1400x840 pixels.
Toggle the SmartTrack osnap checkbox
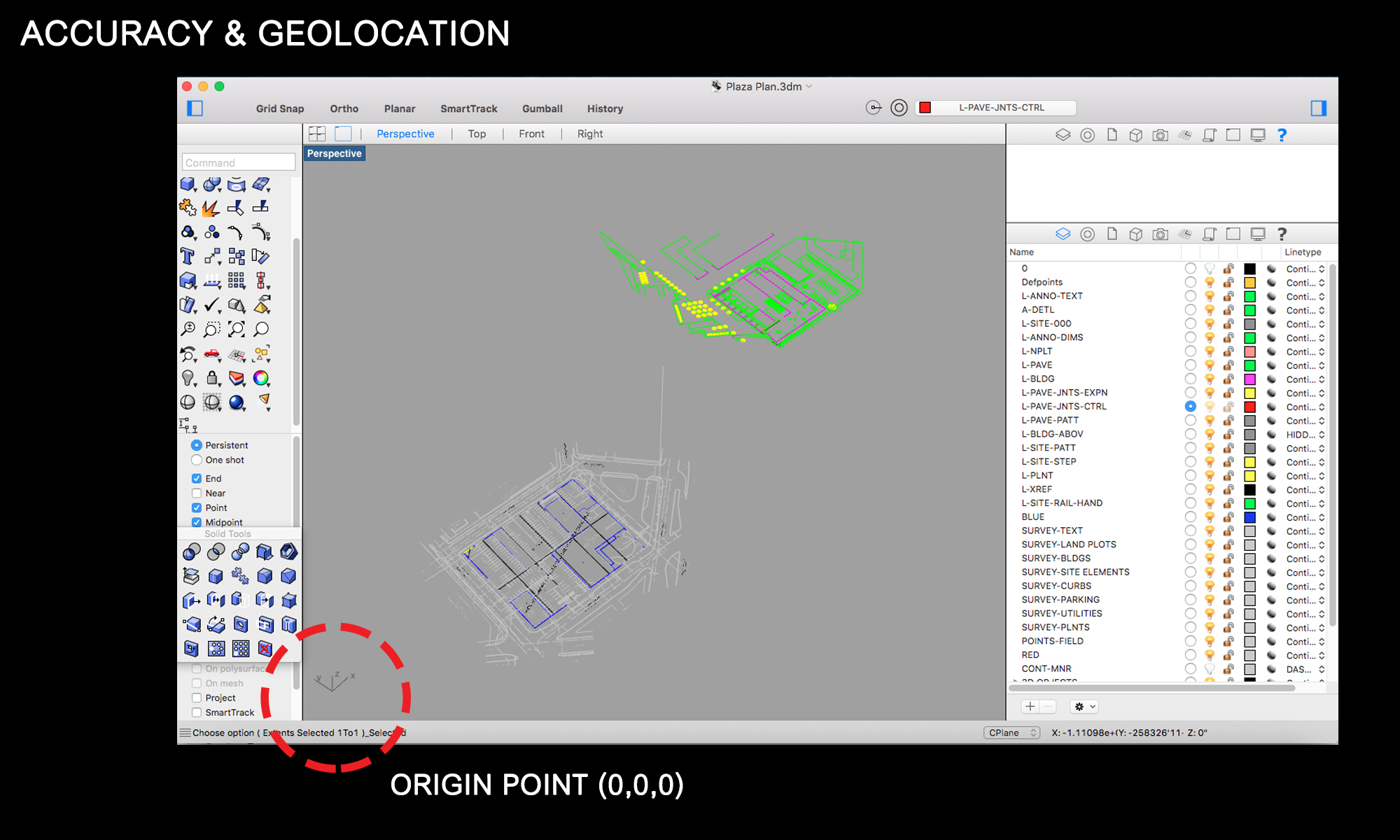(197, 713)
